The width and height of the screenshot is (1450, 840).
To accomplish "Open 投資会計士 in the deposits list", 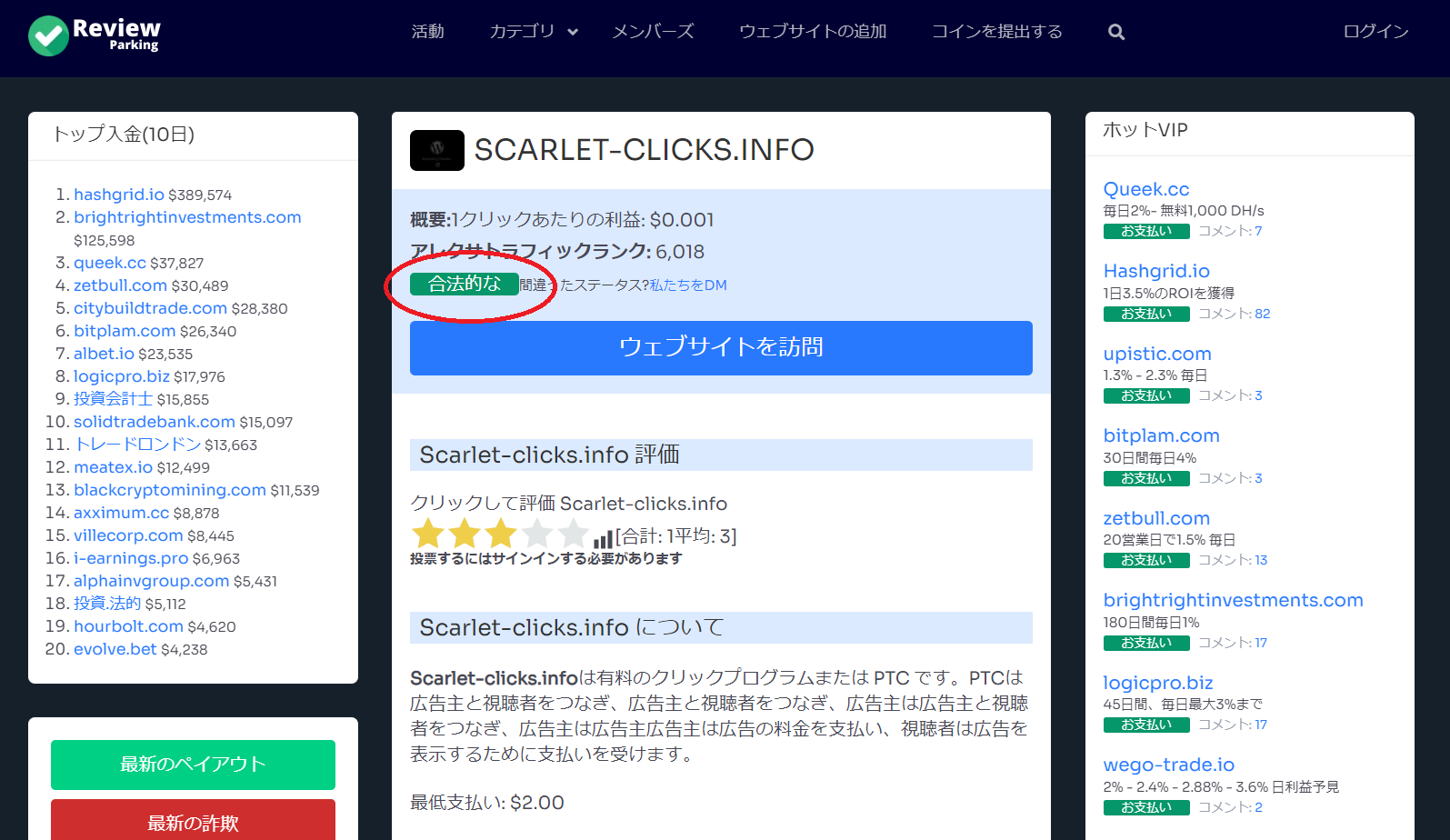I will 113,399.
